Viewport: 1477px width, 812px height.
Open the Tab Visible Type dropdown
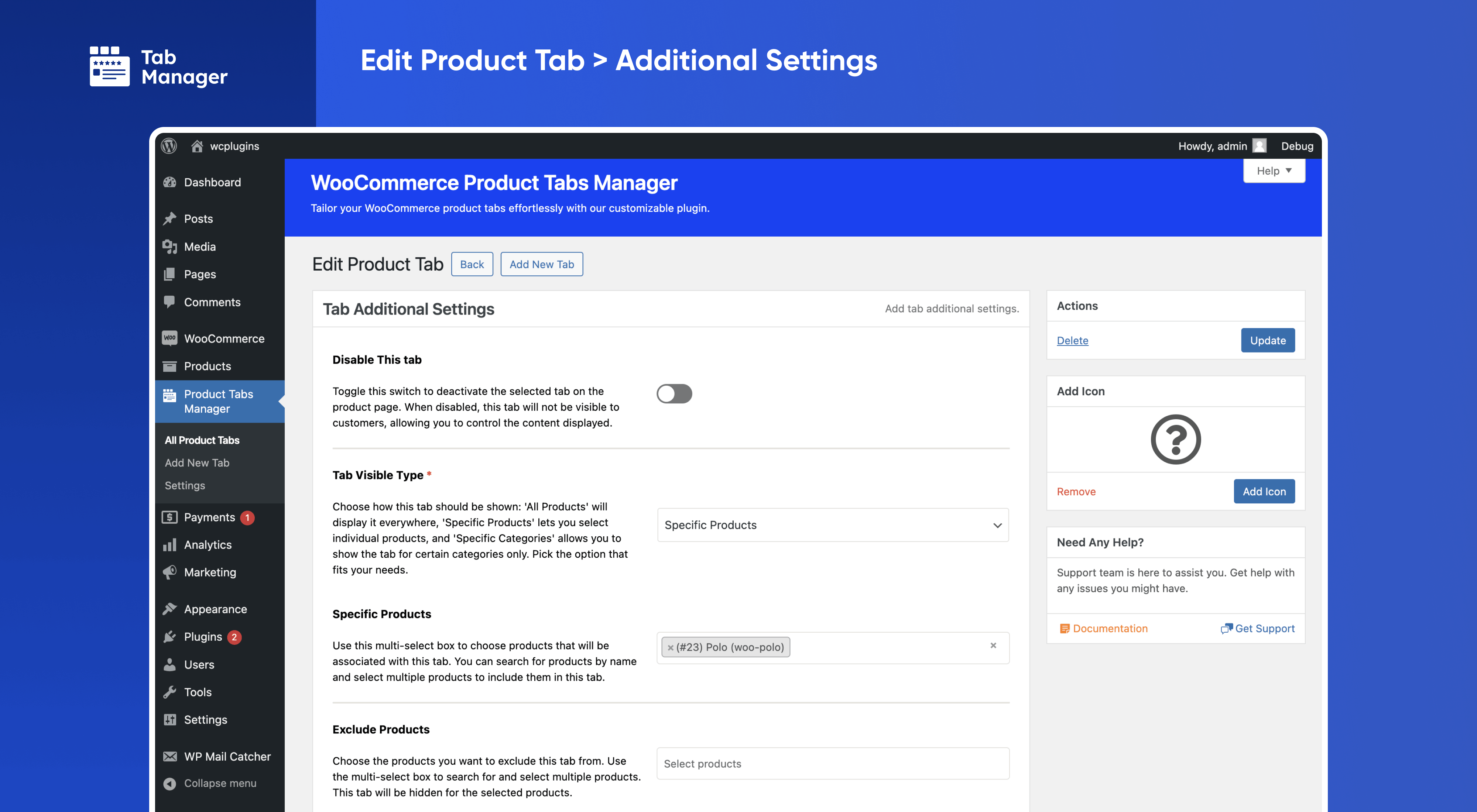click(833, 525)
